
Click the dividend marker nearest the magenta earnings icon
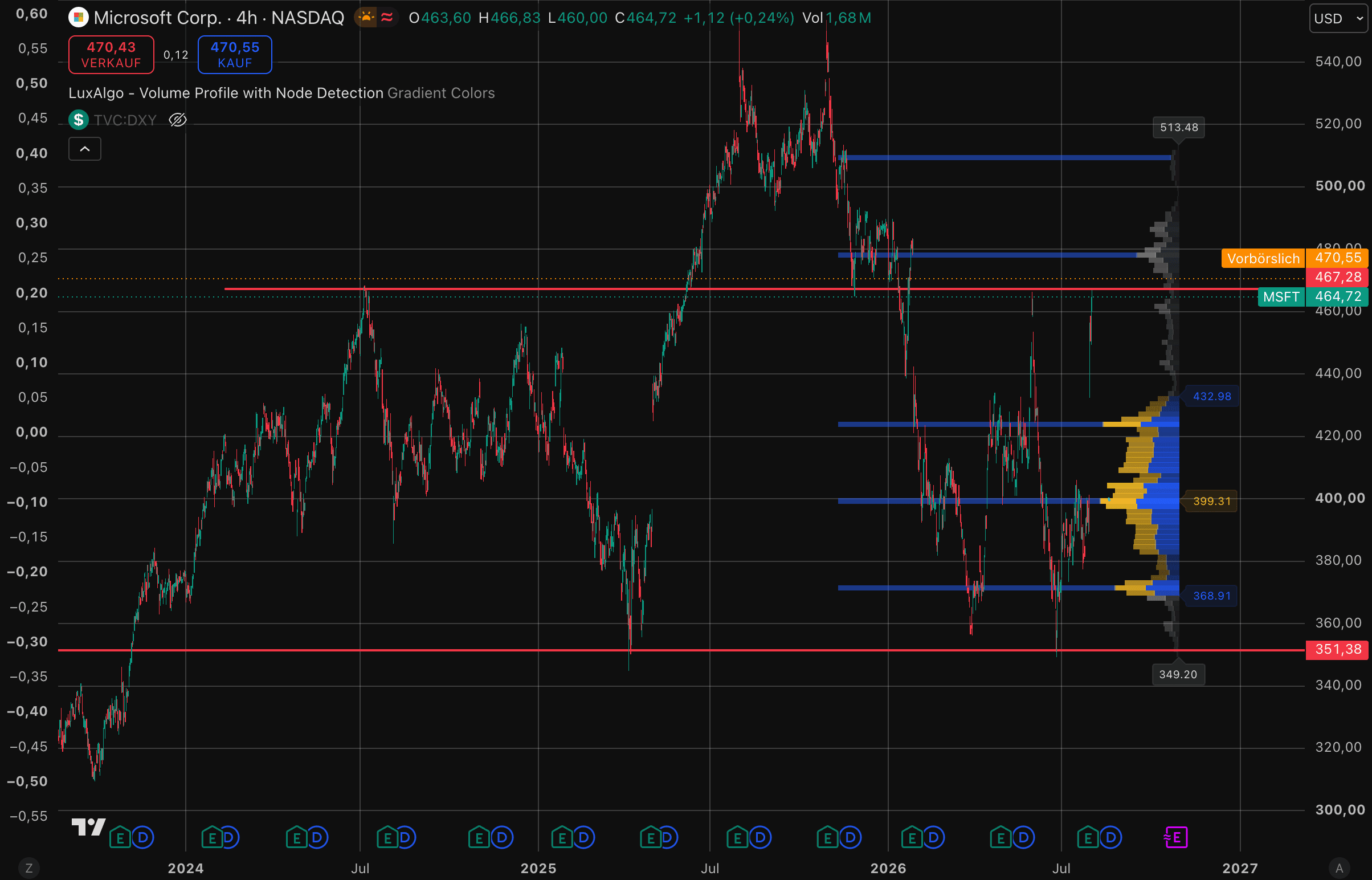[x=1111, y=838]
